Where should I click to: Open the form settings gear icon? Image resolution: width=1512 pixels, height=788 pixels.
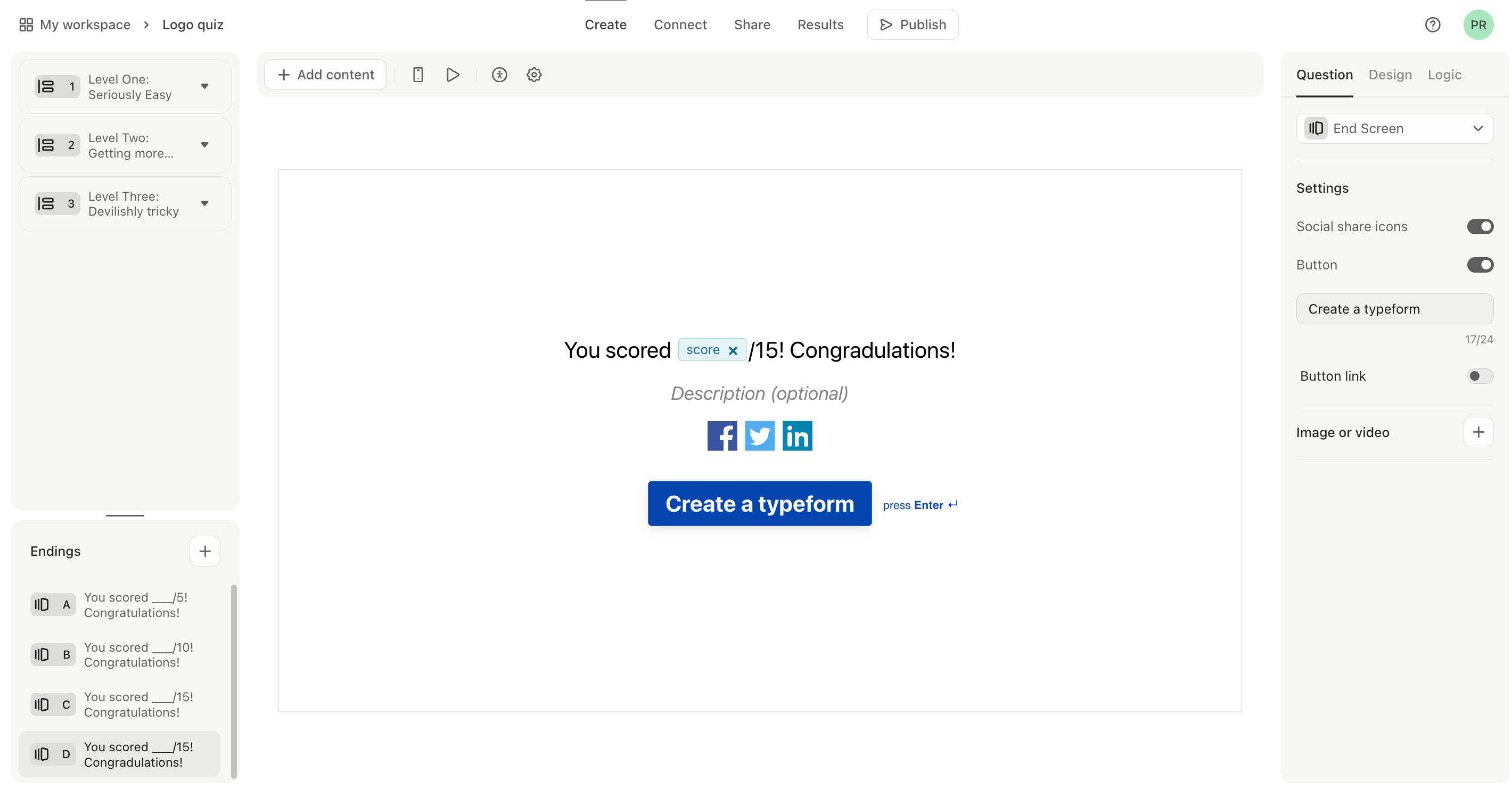coord(533,75)
